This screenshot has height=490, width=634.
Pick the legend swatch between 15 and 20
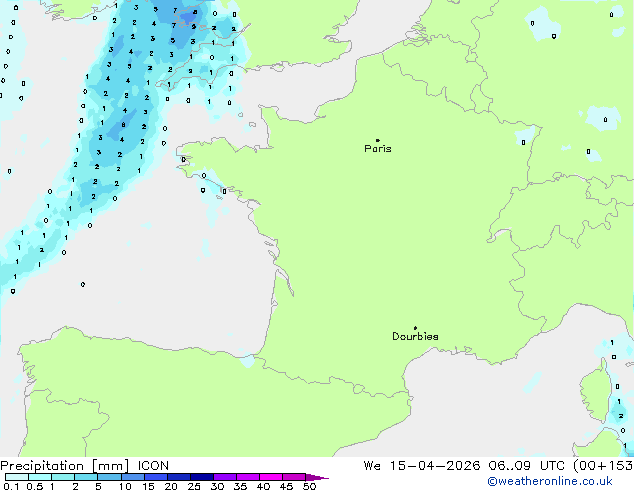click(156, 477)
